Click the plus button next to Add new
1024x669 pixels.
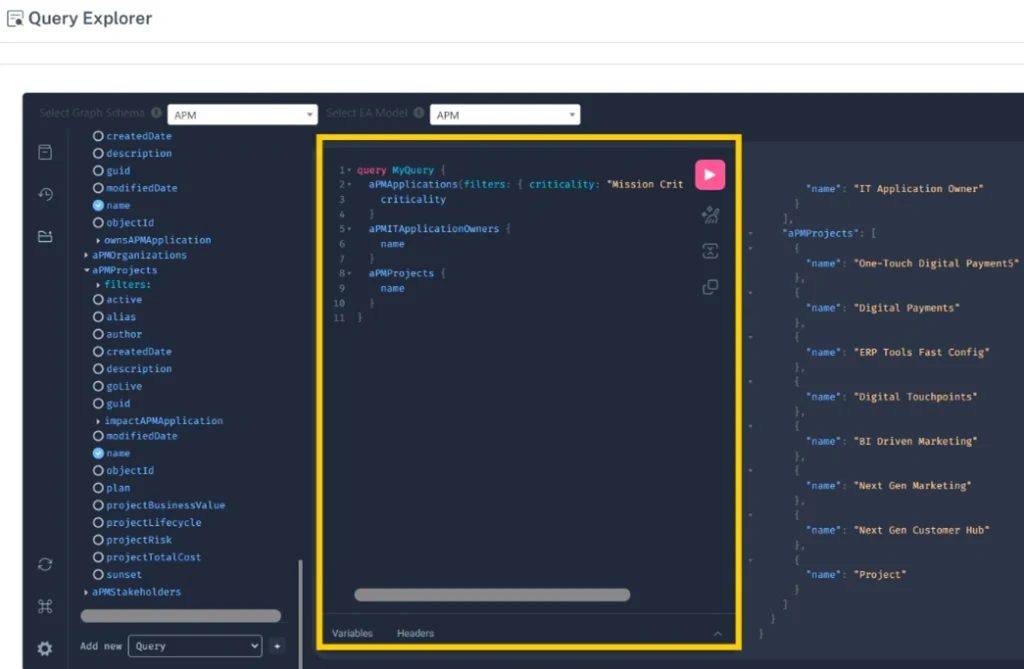pyautogui.click(x=277, y=646)
